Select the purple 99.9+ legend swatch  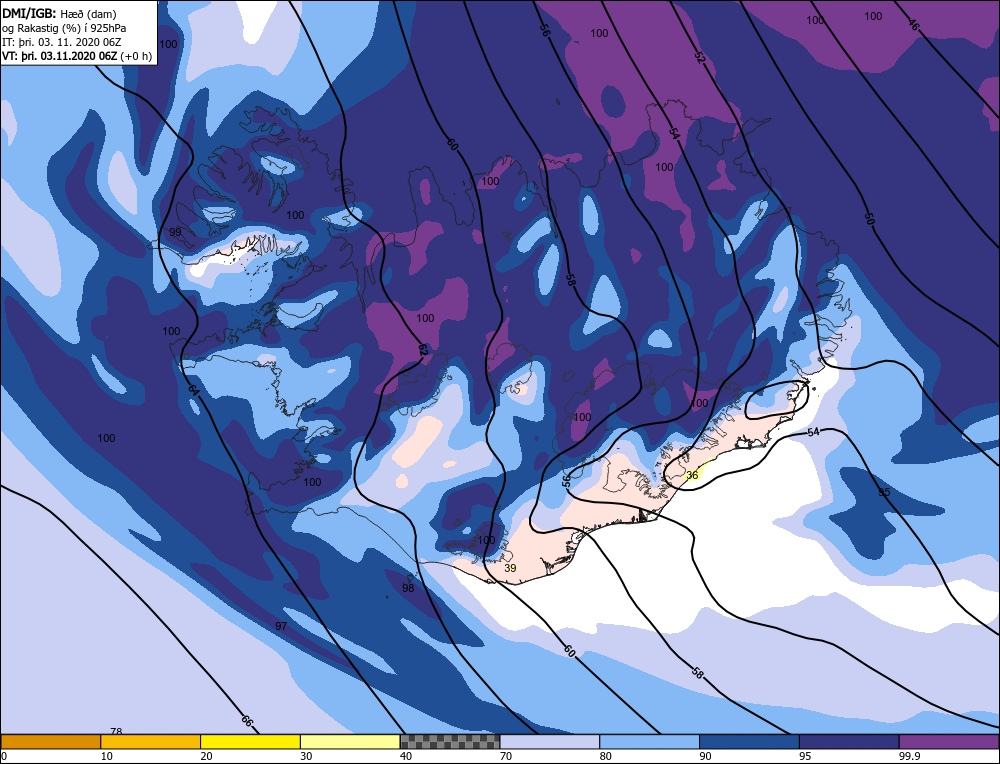(949, 741)
